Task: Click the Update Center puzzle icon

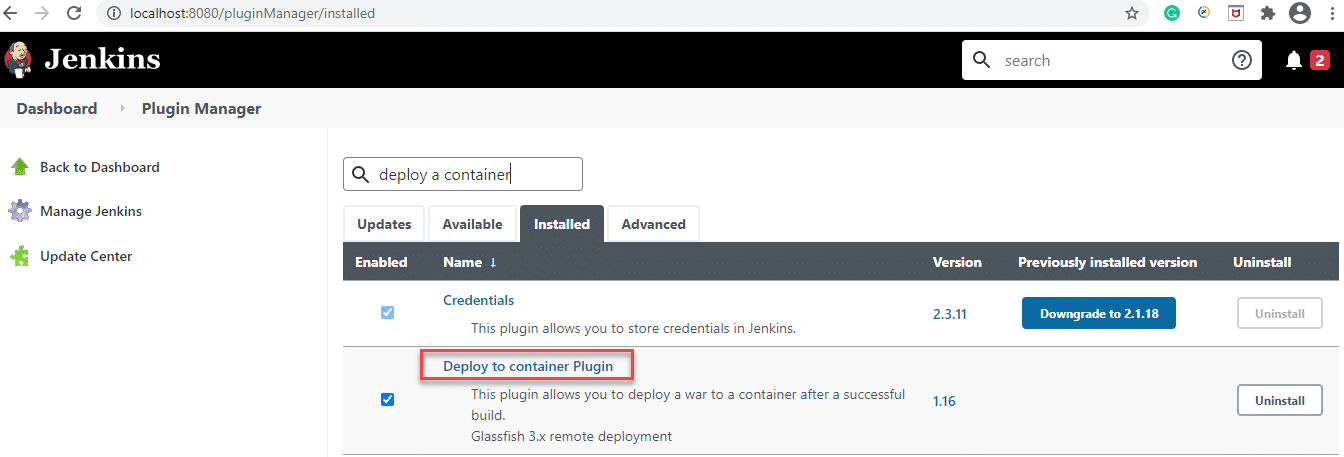Action: [x=19, y=256]
